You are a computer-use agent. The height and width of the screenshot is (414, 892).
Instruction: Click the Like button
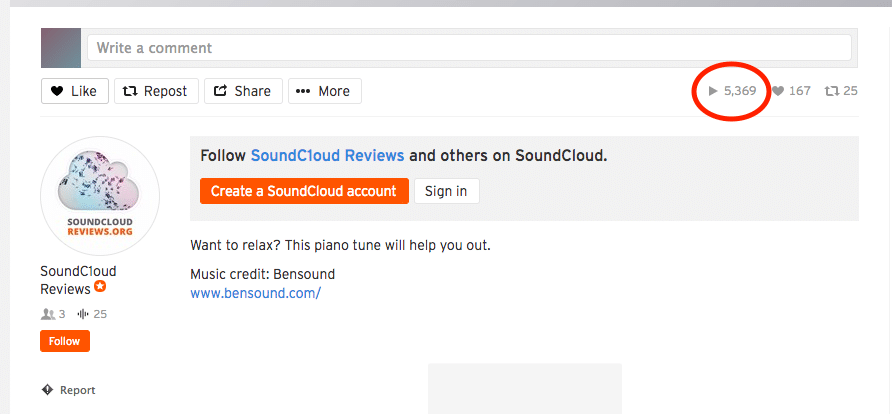point(75,91)
